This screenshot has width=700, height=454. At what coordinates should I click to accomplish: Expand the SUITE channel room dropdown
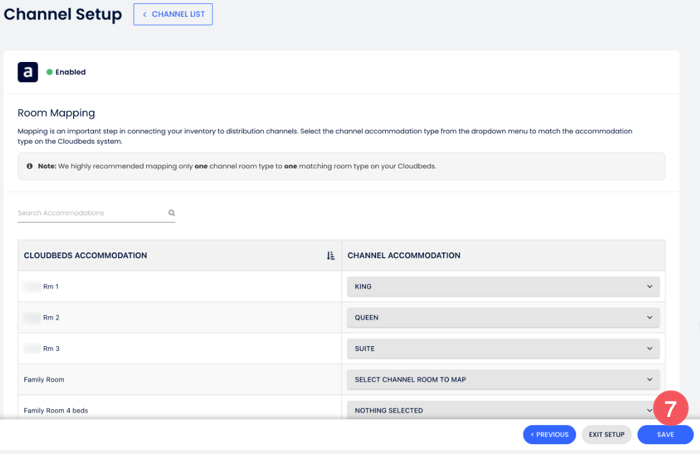503,349
